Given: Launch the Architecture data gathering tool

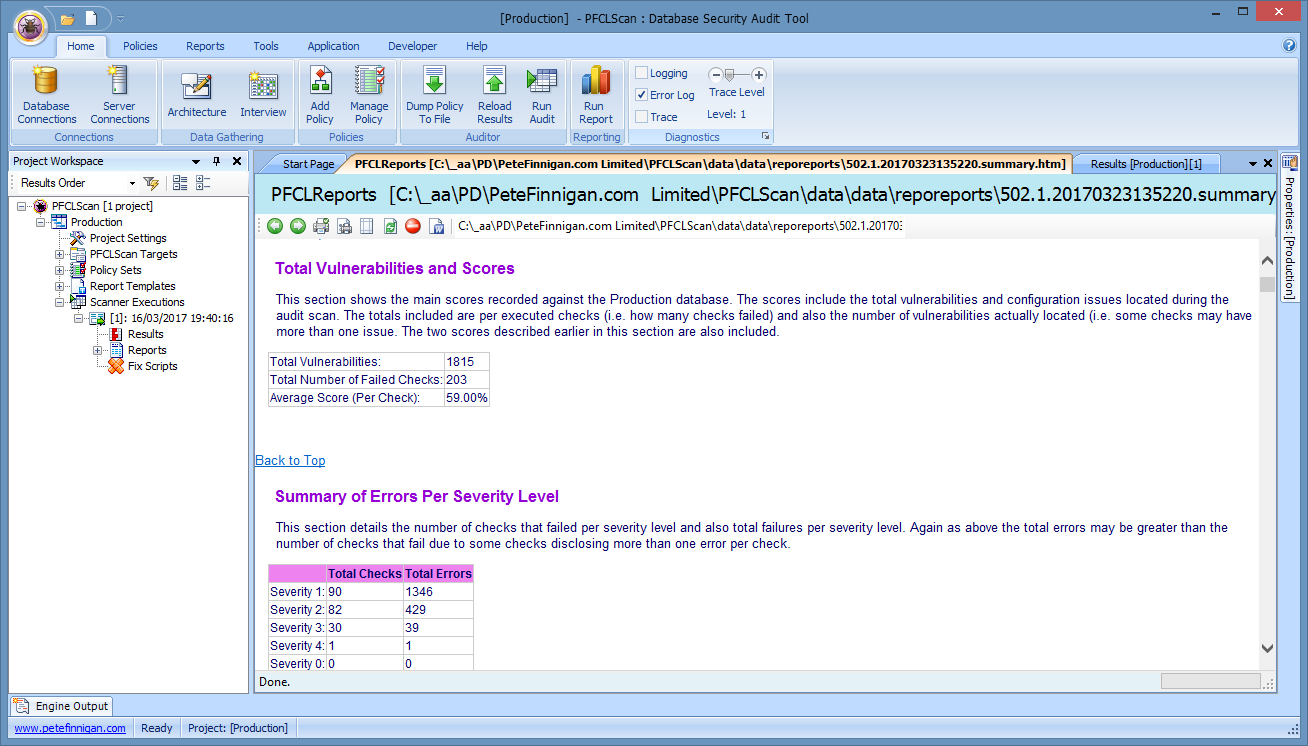Looking at the screenshot, I should [197, 95].
